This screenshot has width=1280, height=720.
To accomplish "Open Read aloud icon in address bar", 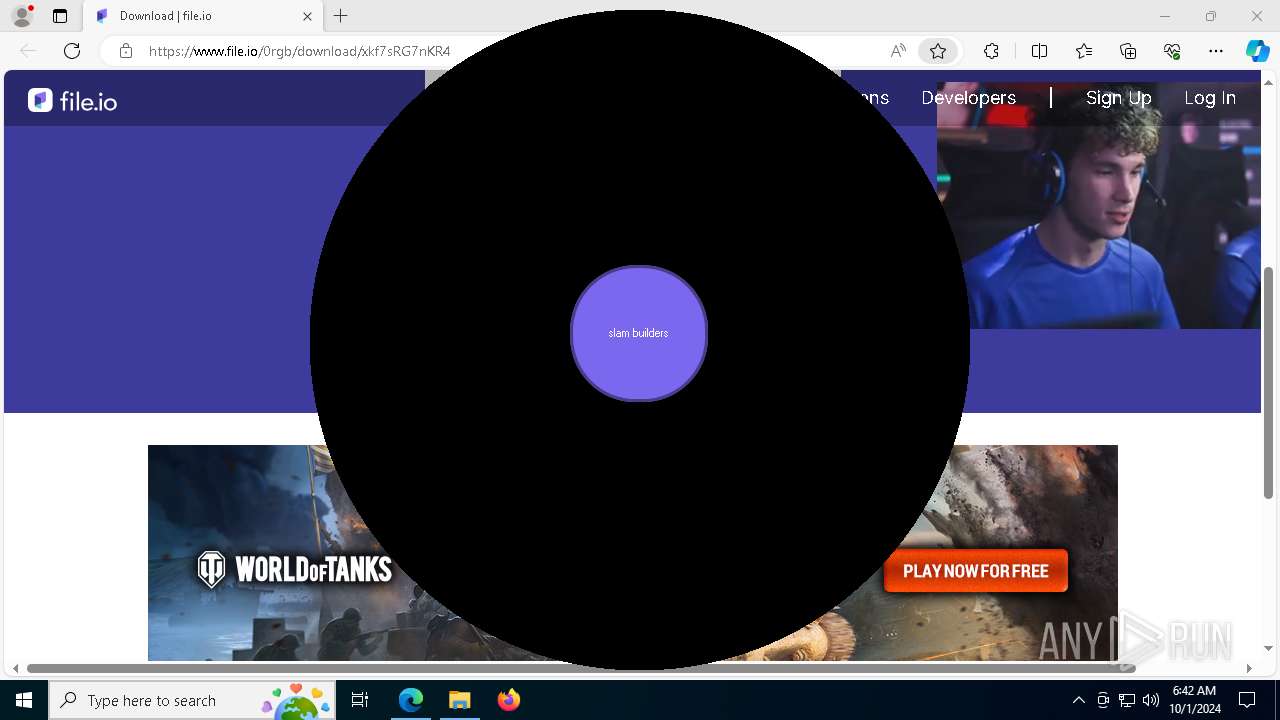I will 898,51.
